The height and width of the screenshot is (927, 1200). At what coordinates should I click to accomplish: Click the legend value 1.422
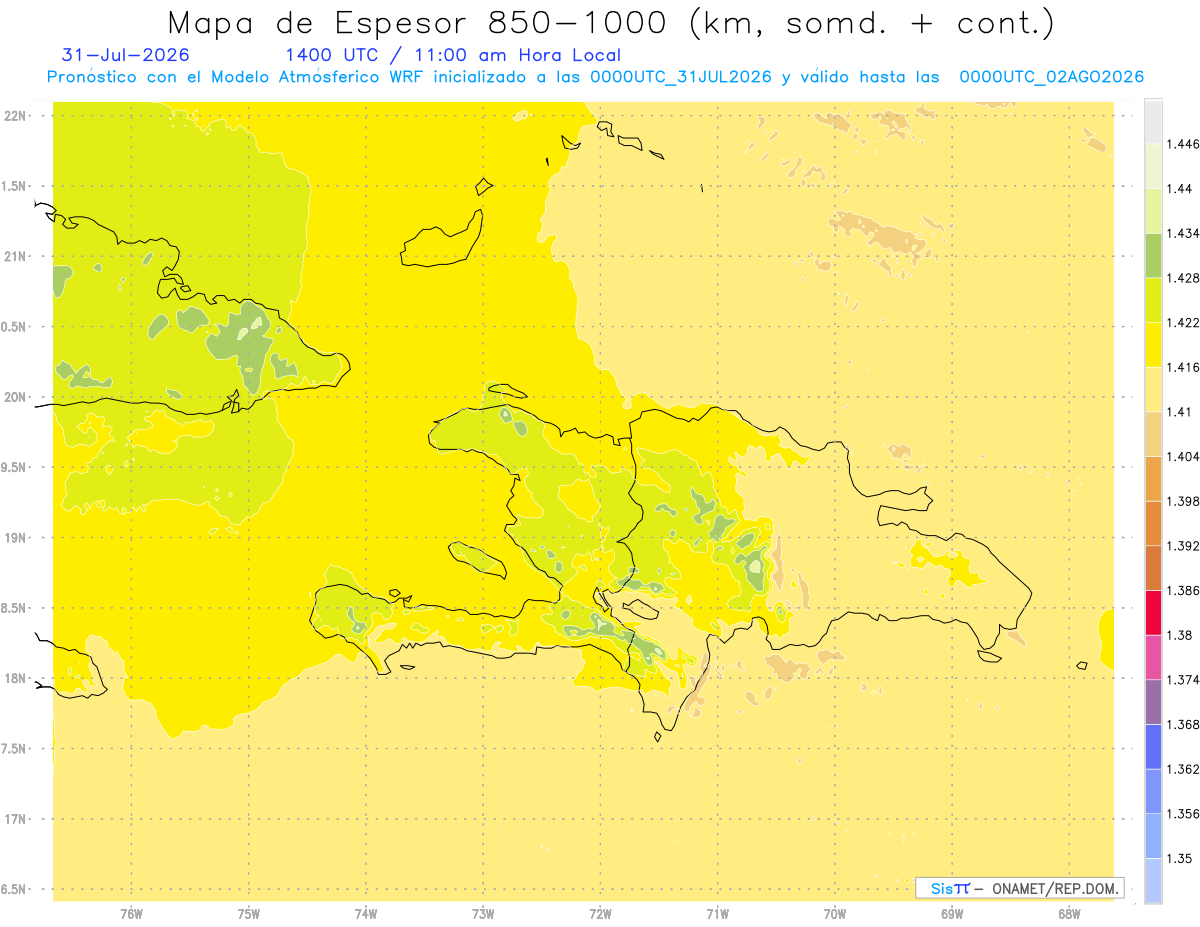(1183, 322)
